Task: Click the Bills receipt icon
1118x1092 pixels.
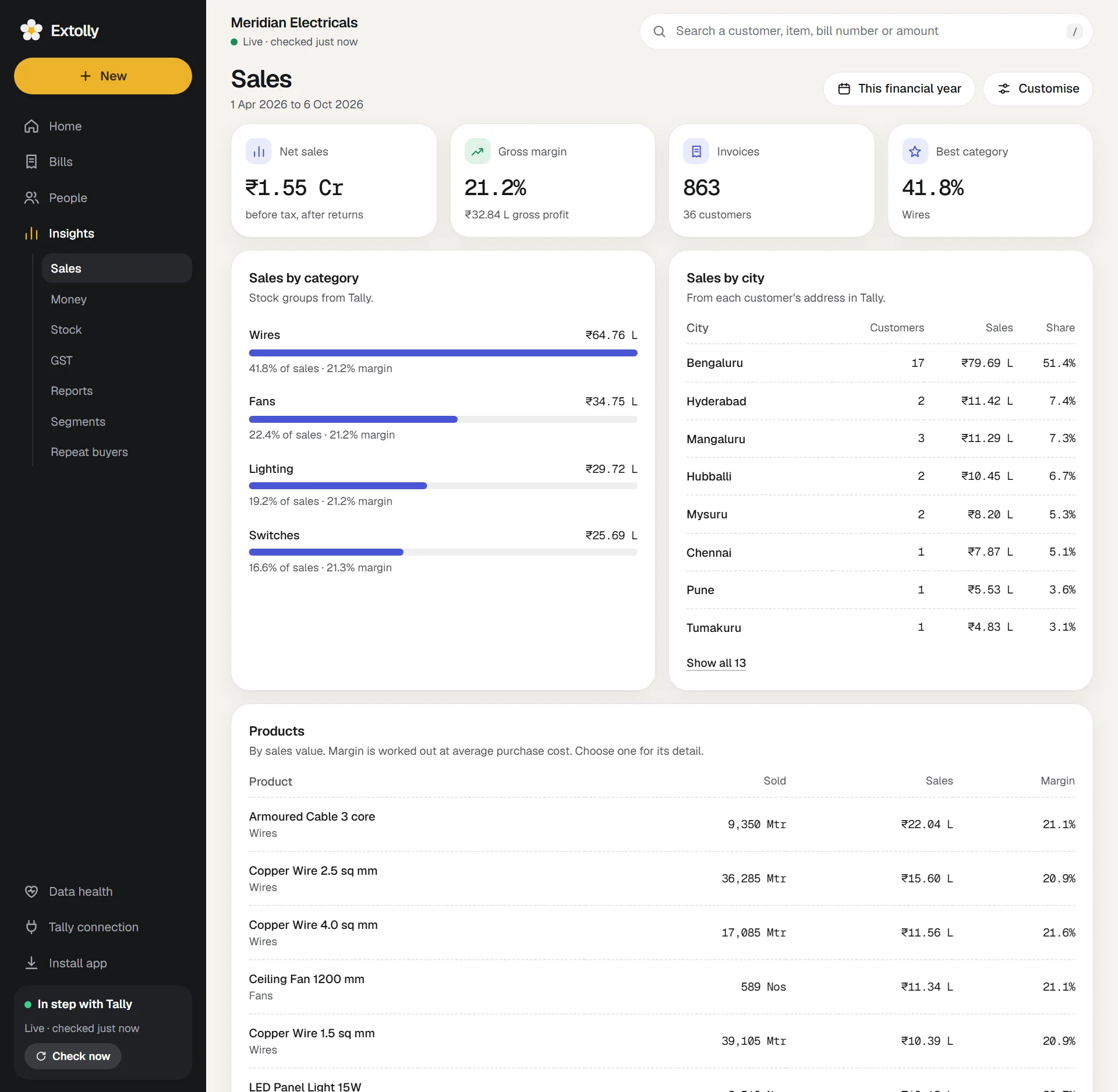Action: pos(31,162)
